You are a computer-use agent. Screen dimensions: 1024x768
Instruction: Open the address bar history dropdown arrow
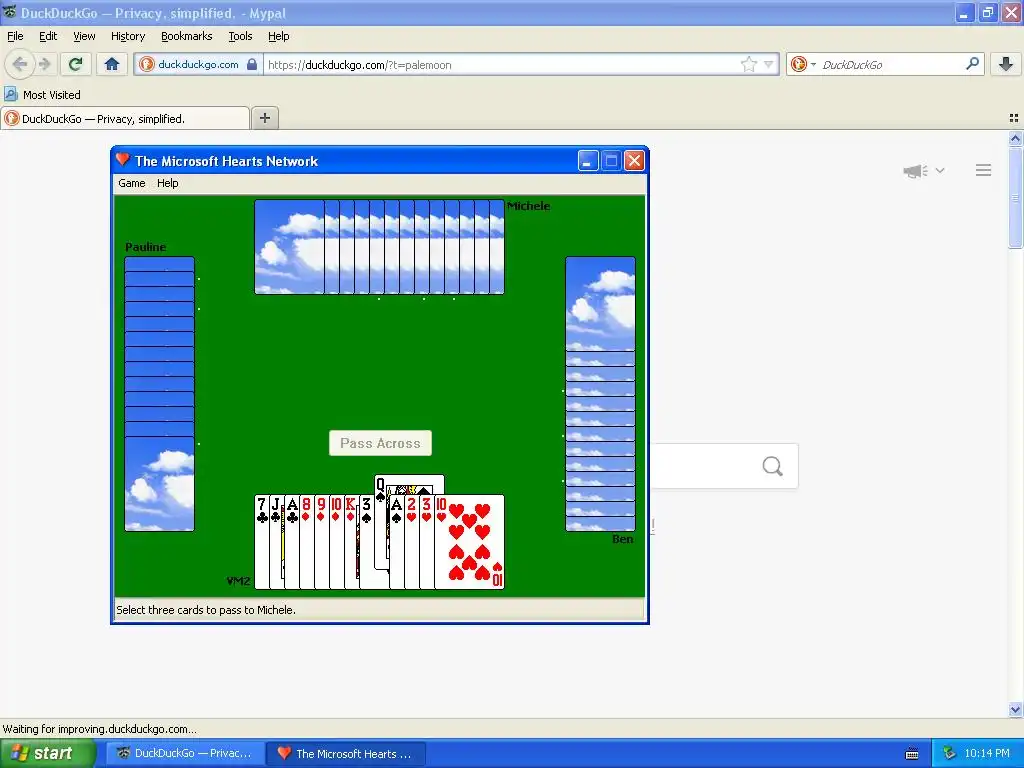[769, 64]
